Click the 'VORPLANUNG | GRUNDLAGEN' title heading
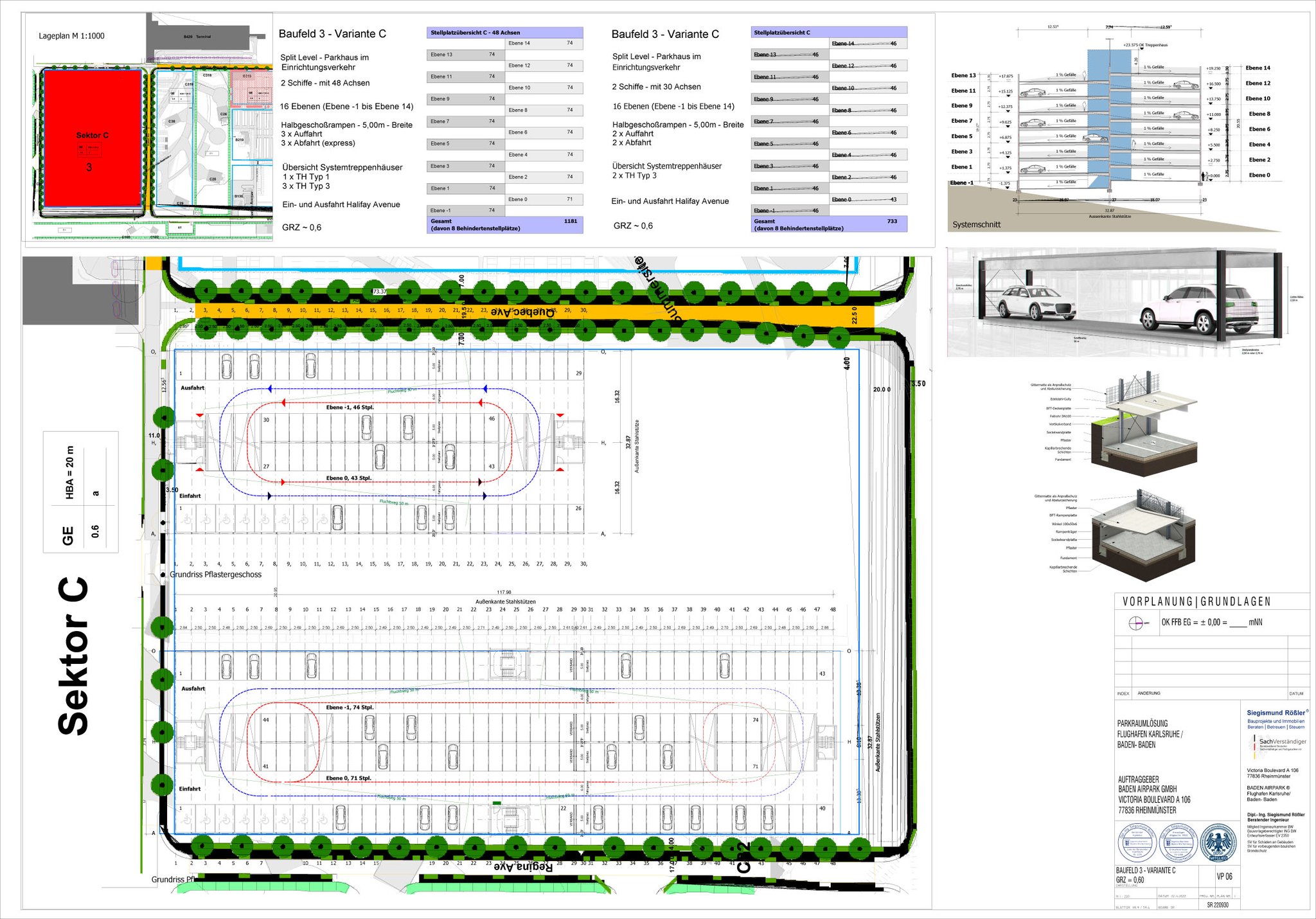Image resolution: width=1316 pixels, height=919 pixels. [1196, 602]
